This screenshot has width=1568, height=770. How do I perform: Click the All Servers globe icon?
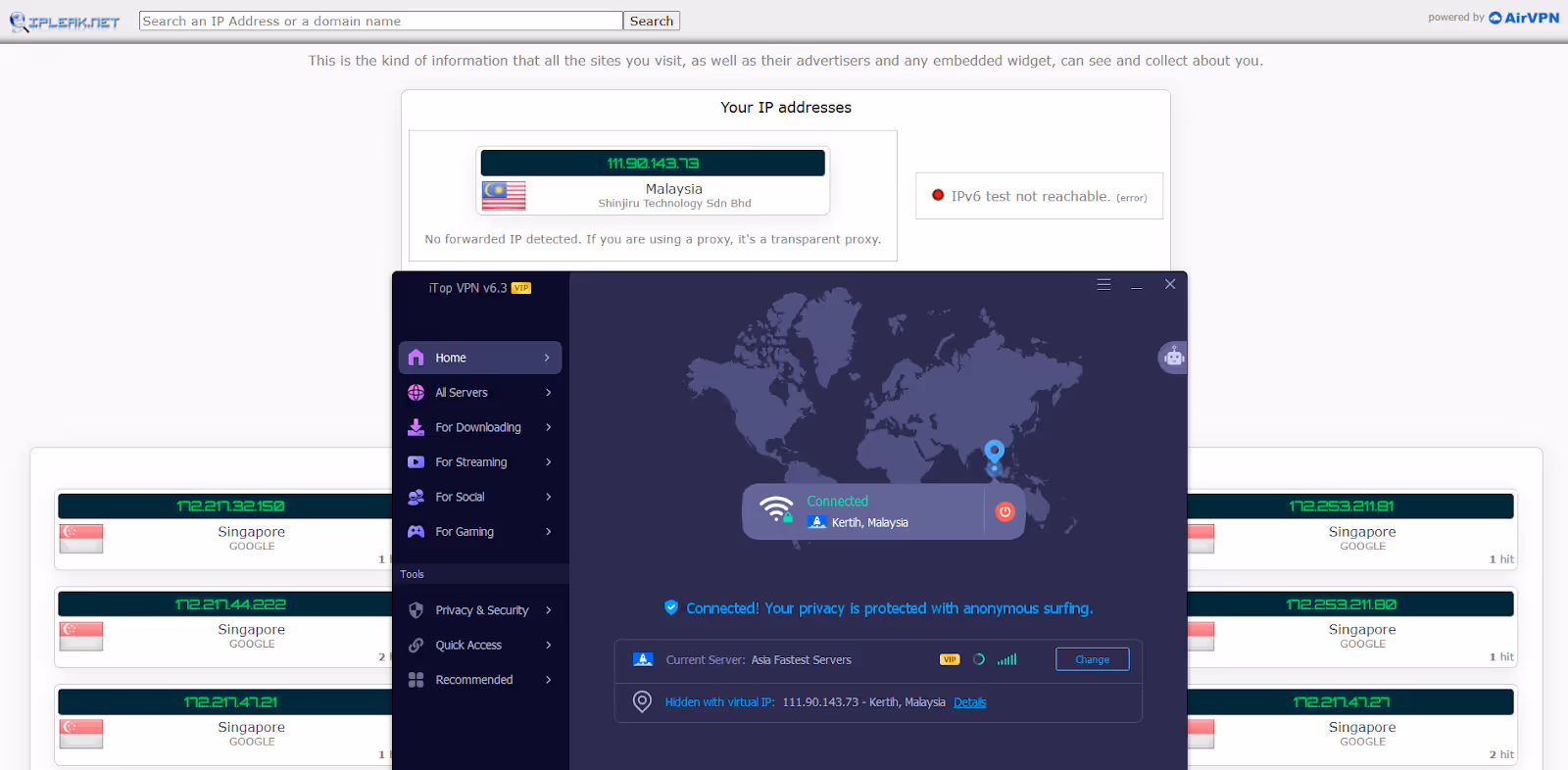click(416, 393)
